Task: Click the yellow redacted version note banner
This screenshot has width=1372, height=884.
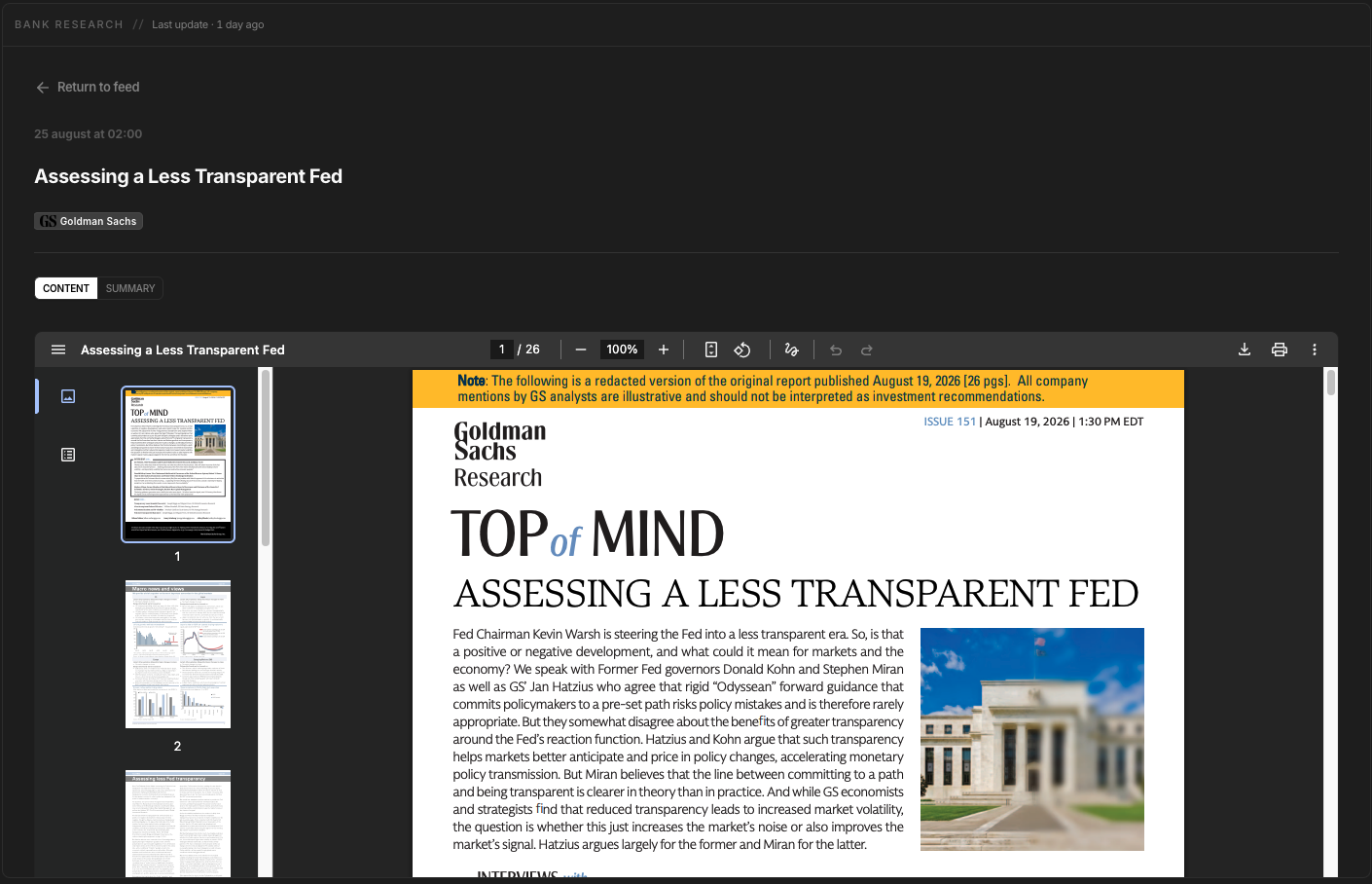Action: click(798, 388)
